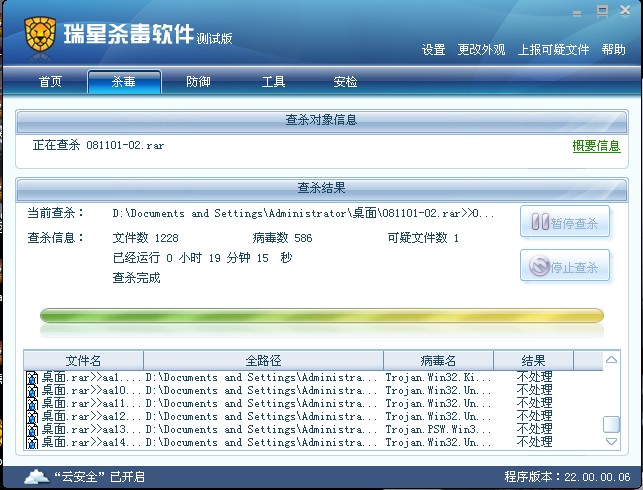643x490 pixels.
Task: Click the 停止查杀 button
Action: pos(565,266)
